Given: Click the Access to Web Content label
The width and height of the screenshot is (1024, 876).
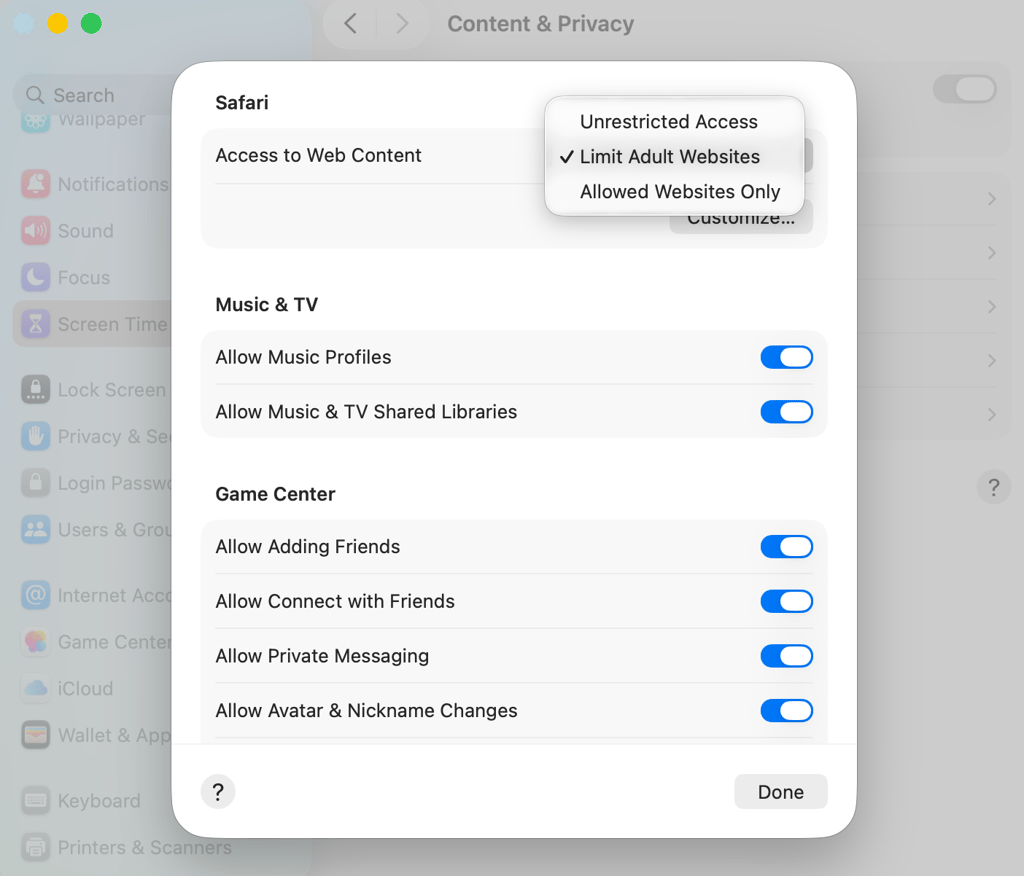Looking at the screenshot, I should [x=318, y=155].
